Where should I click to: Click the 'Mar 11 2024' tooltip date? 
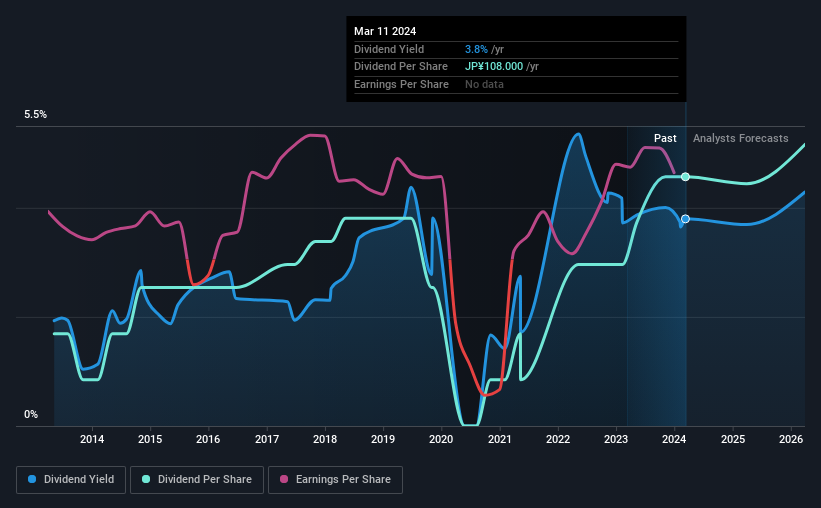click(x=385, y=31)
